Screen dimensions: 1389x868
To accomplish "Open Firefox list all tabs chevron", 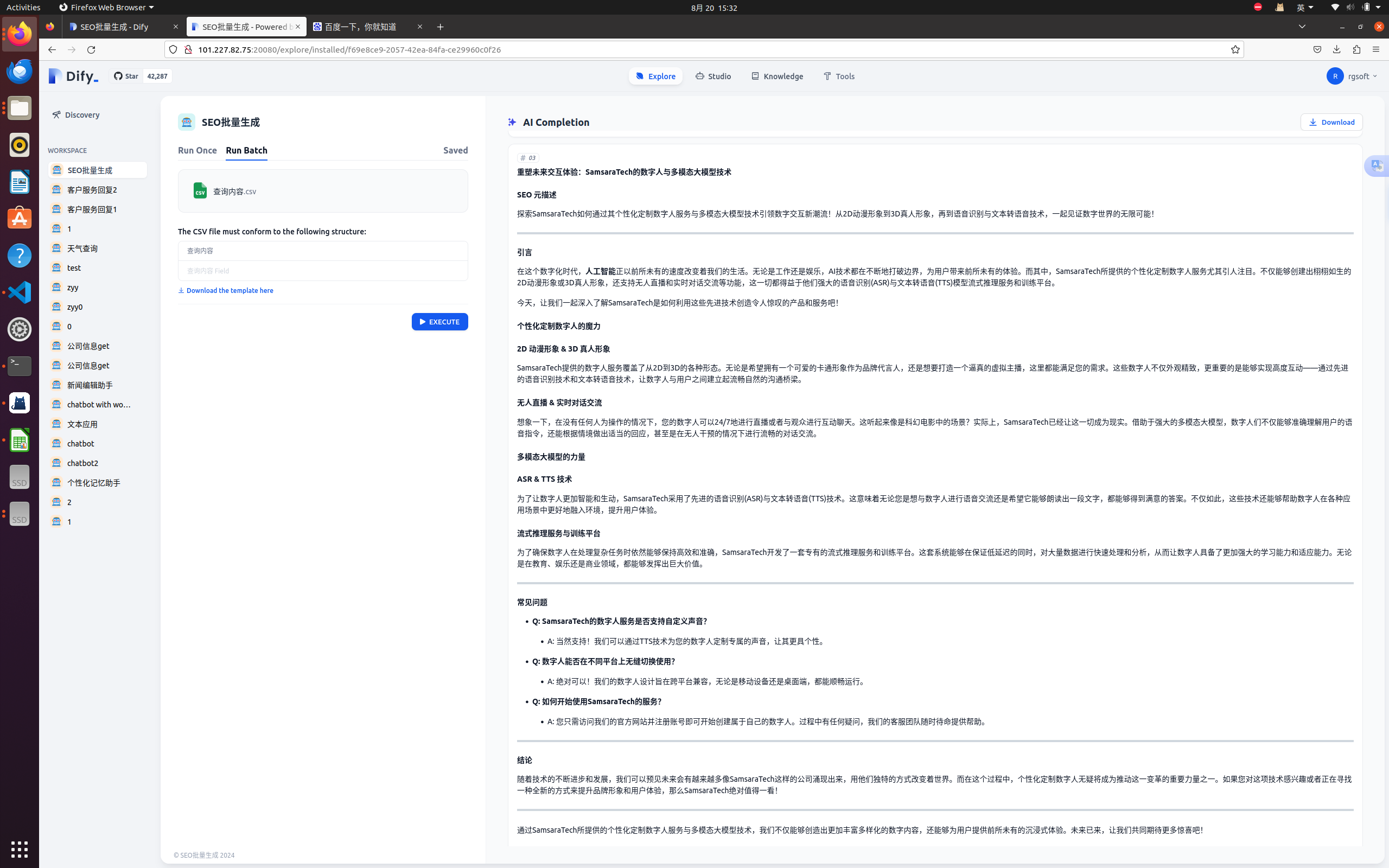I will click(x=1302, y=27).
